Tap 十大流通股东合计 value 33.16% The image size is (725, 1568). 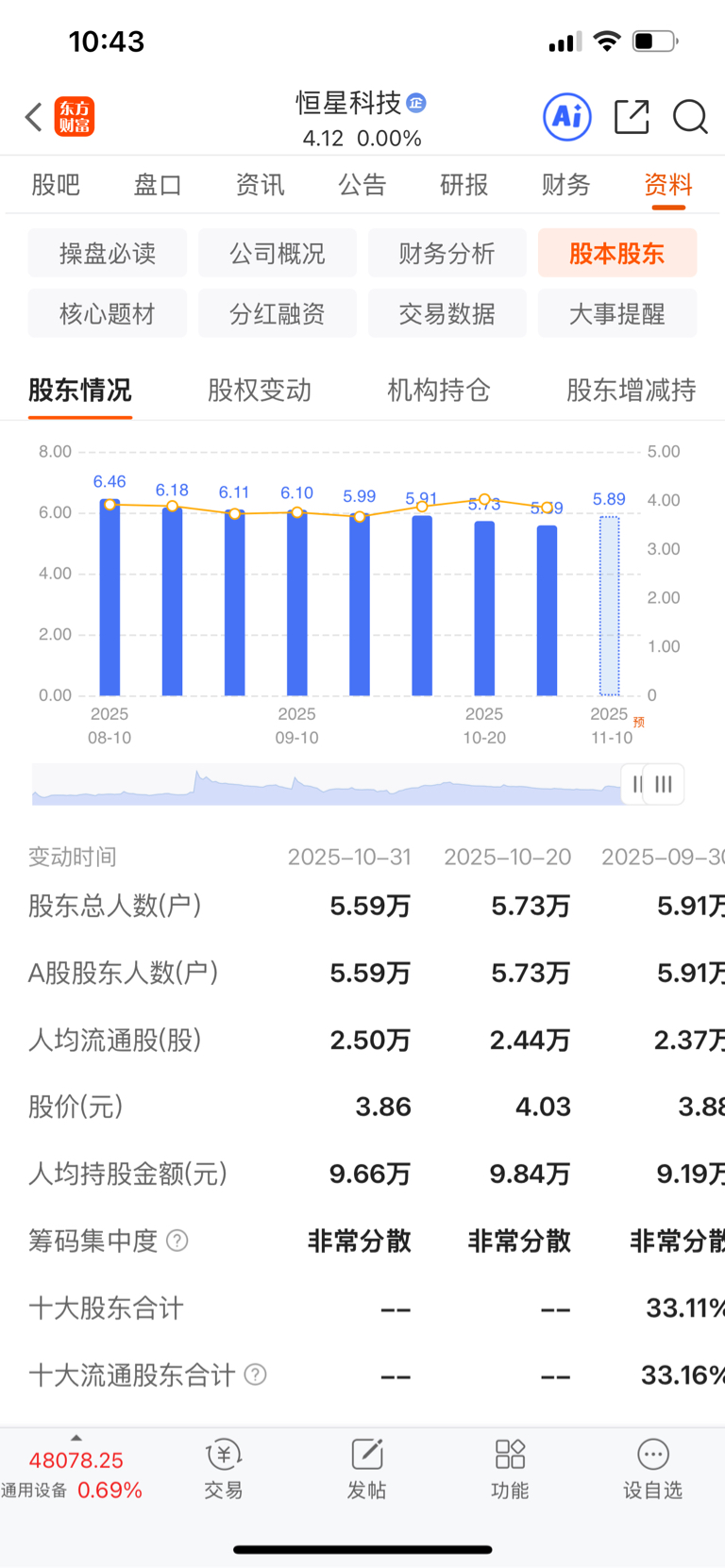(x=683, y=1375)
